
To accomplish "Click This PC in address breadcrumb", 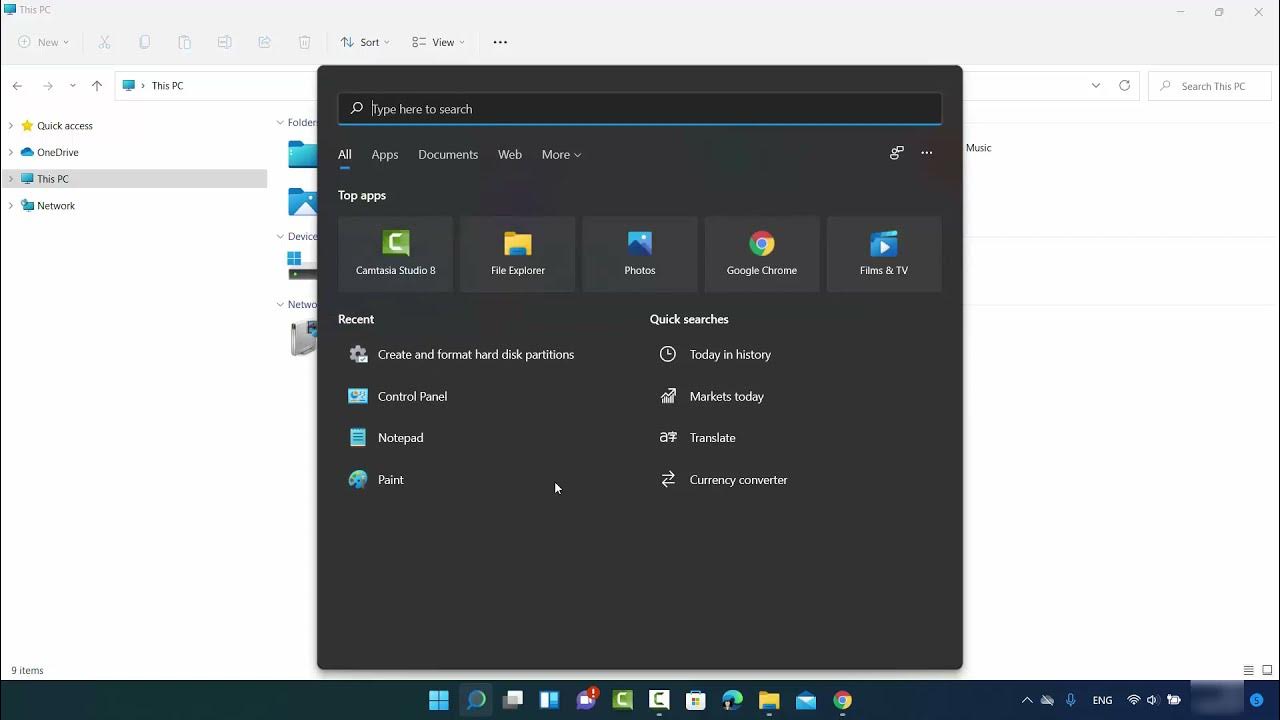I will [x=167, y=86].
